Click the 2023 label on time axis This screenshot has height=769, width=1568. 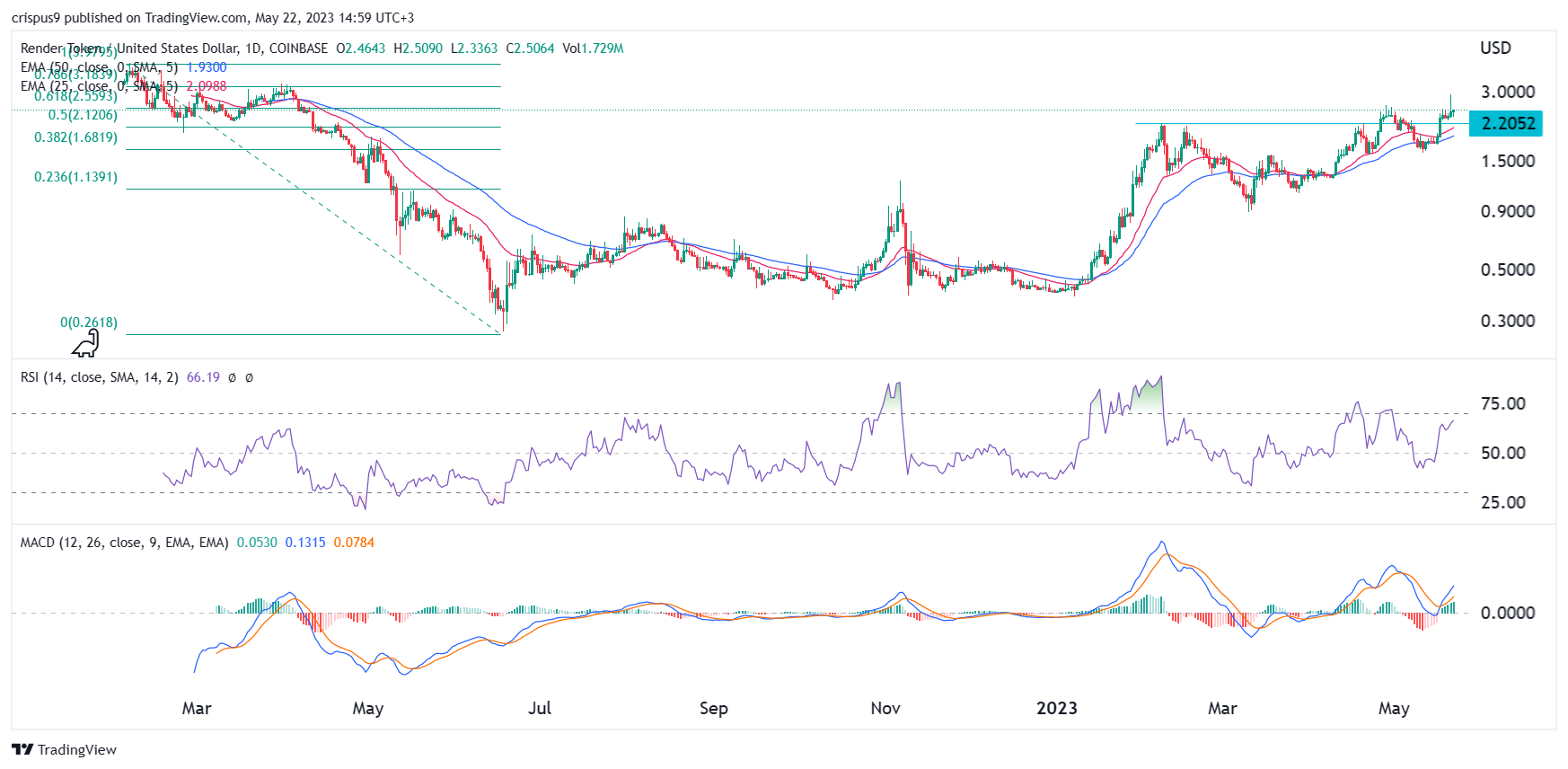1057,708
